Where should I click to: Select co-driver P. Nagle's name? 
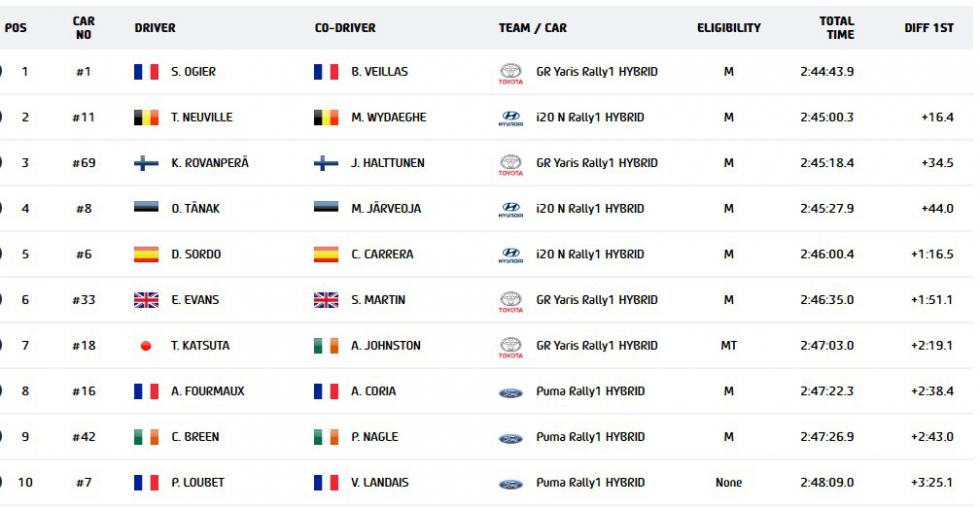[374, 437]
